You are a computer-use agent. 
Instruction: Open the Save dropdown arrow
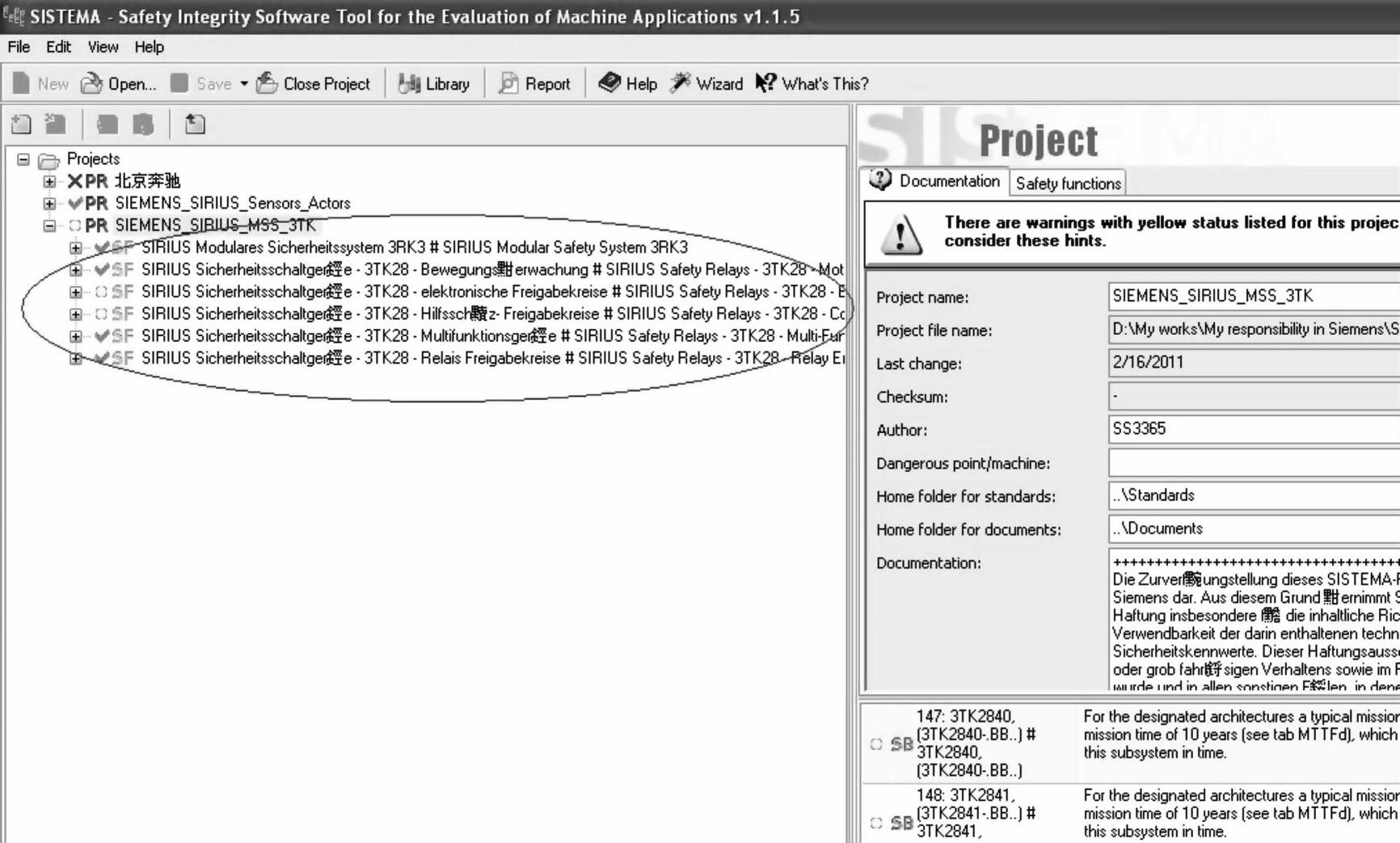click(x=244, y=83)
